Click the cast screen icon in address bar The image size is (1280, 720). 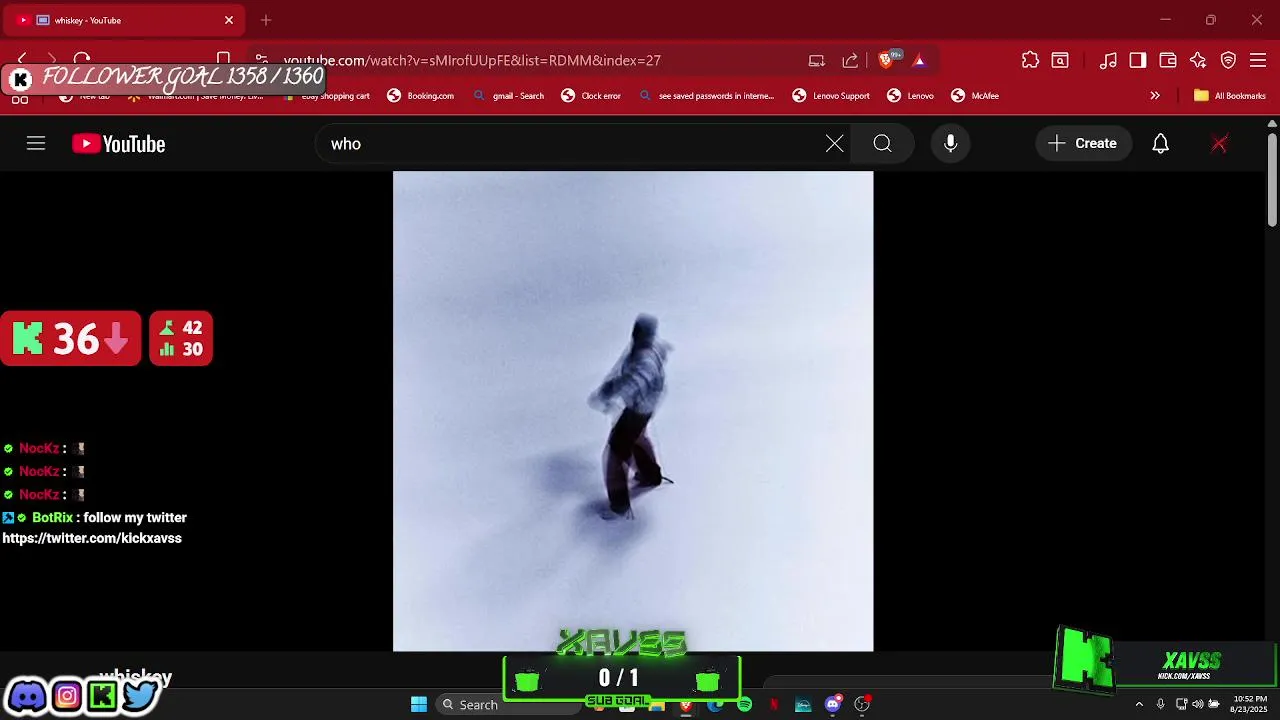(817, 61)
